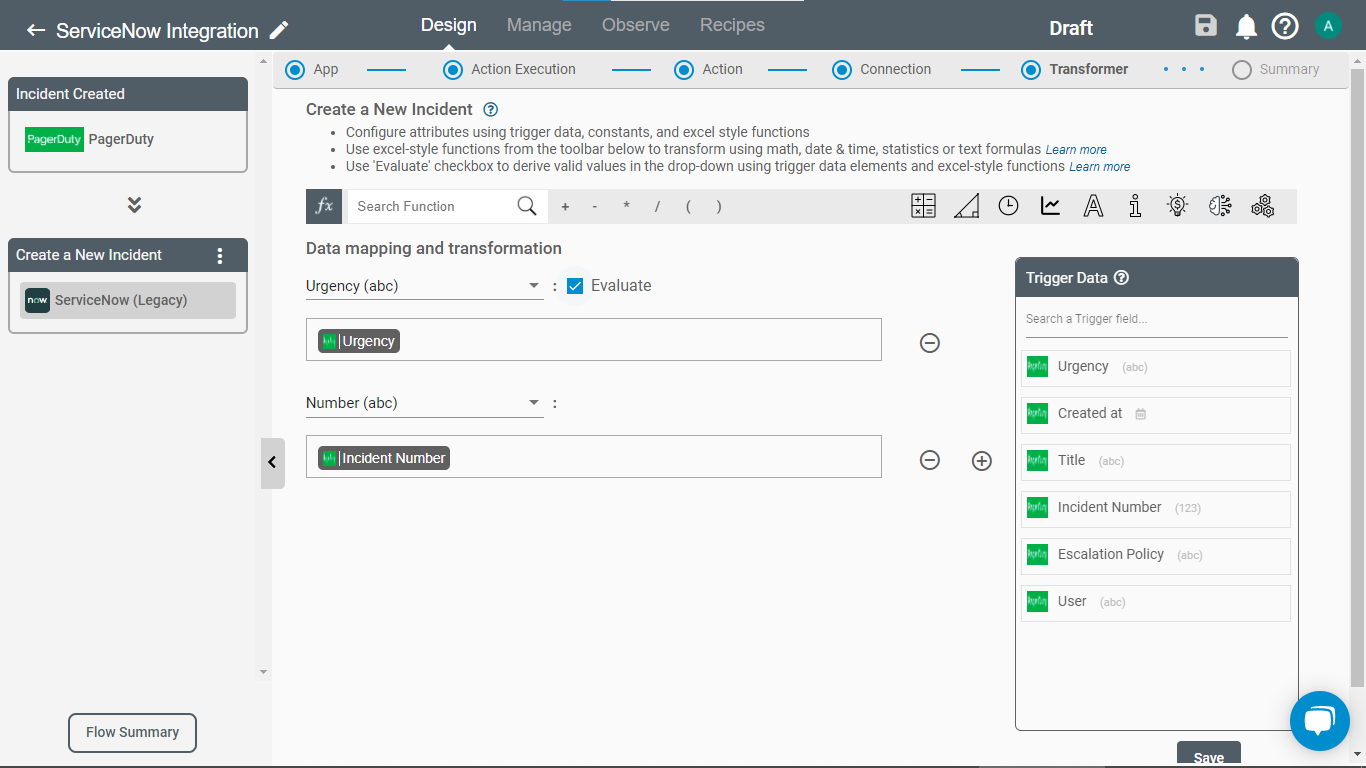The image size is (1366, 768).
Task: Open the Number (abc) attribute dropdown
Action: click(x=424, y=403)
